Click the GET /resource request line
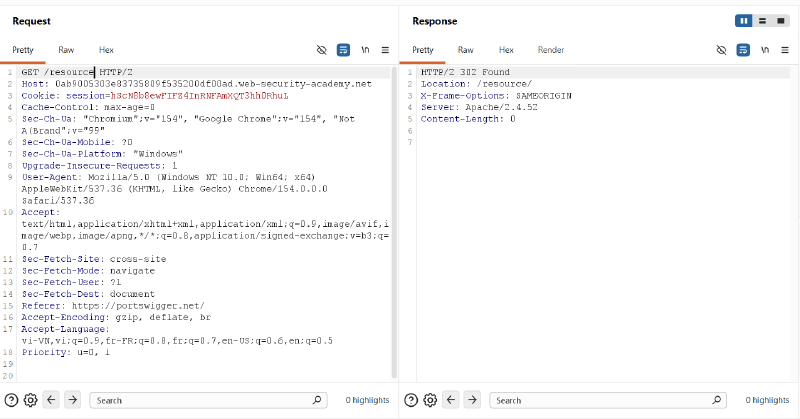This screenshot has width=800, height=419. 77,72
